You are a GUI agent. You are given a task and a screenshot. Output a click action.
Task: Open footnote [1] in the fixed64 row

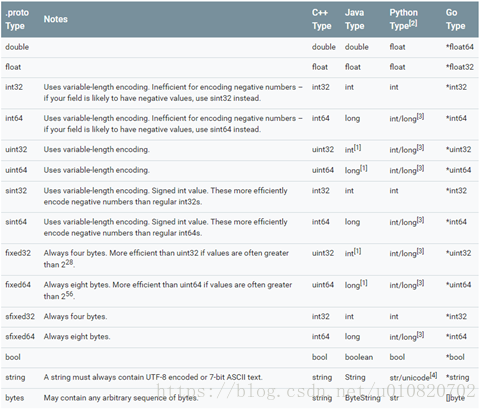click(364, 283)
